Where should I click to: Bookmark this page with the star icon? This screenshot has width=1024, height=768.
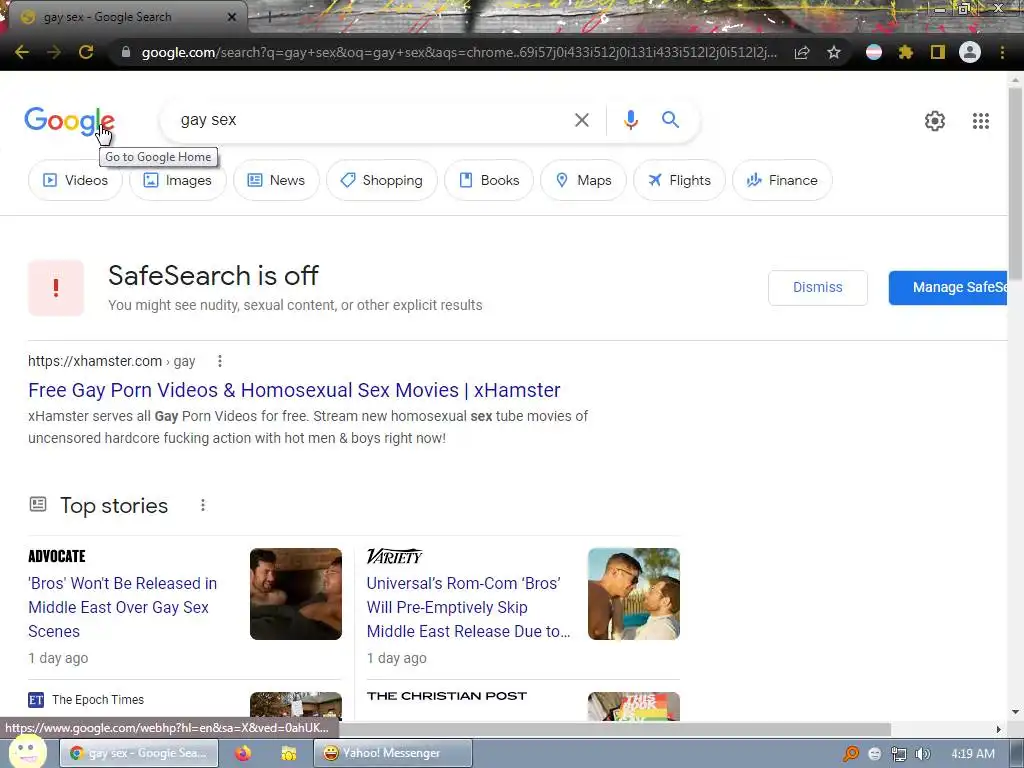pos(834,52)
